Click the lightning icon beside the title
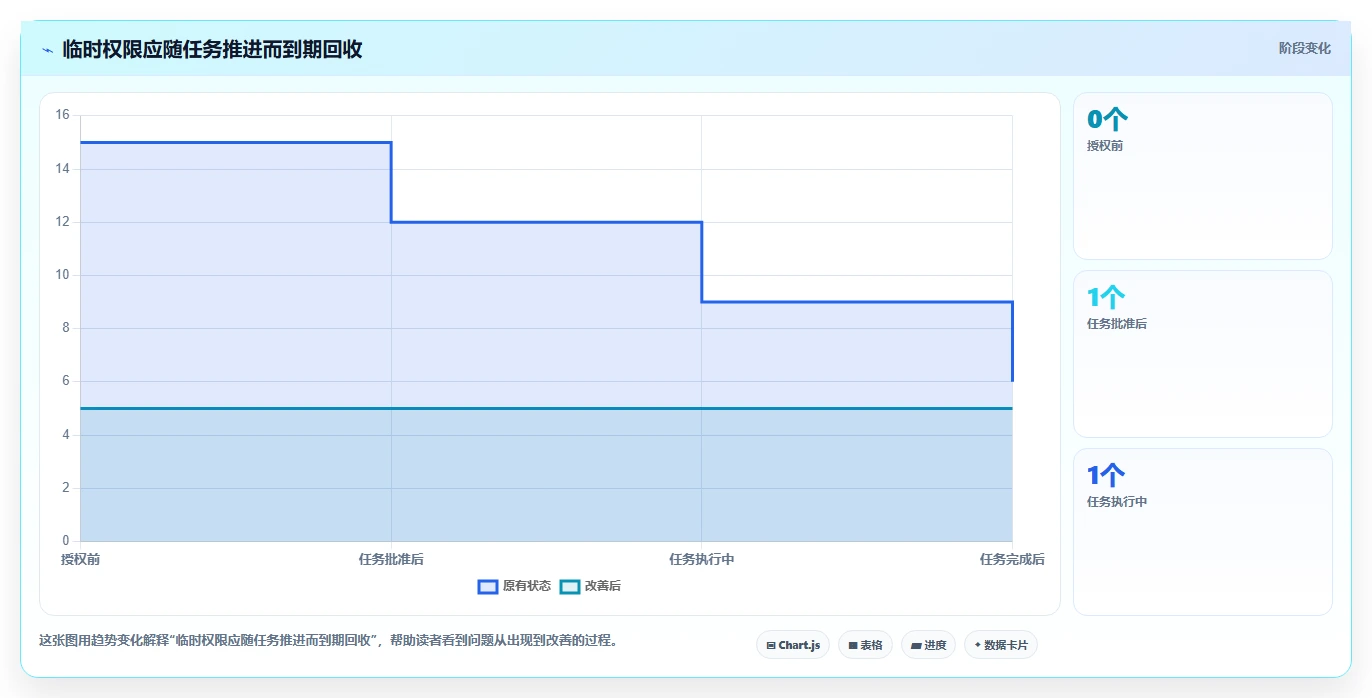This screenshot has height=698, width=1372. click(x=48, y=50)
